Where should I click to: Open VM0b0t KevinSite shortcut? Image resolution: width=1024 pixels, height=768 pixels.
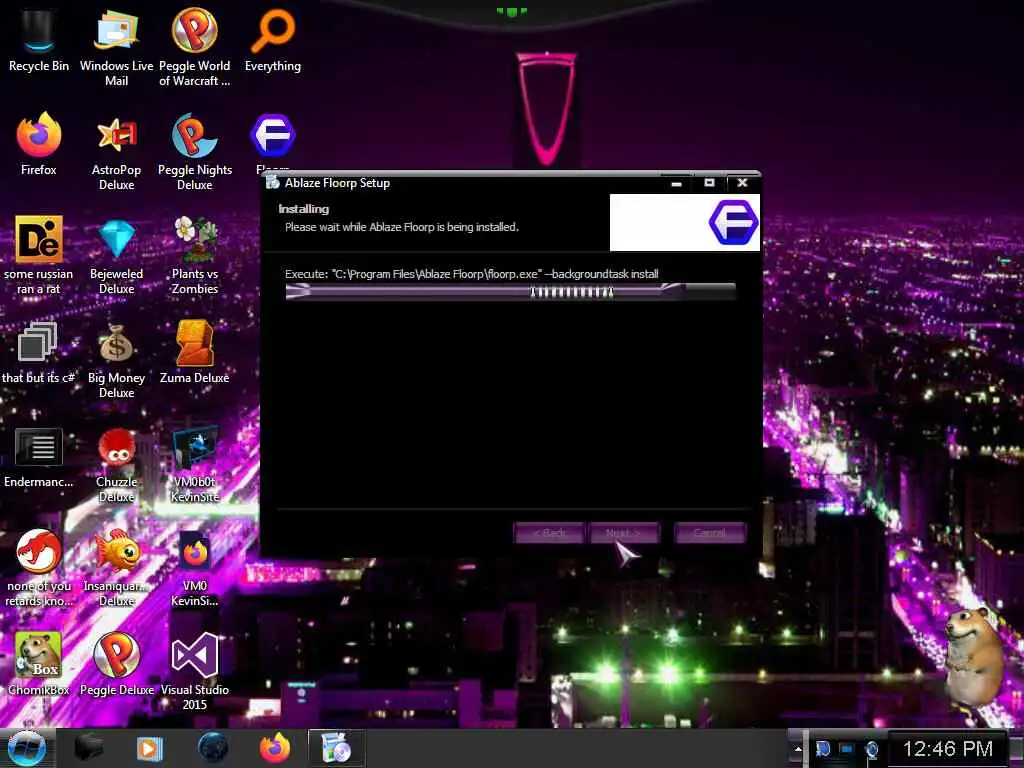(195, 464)
